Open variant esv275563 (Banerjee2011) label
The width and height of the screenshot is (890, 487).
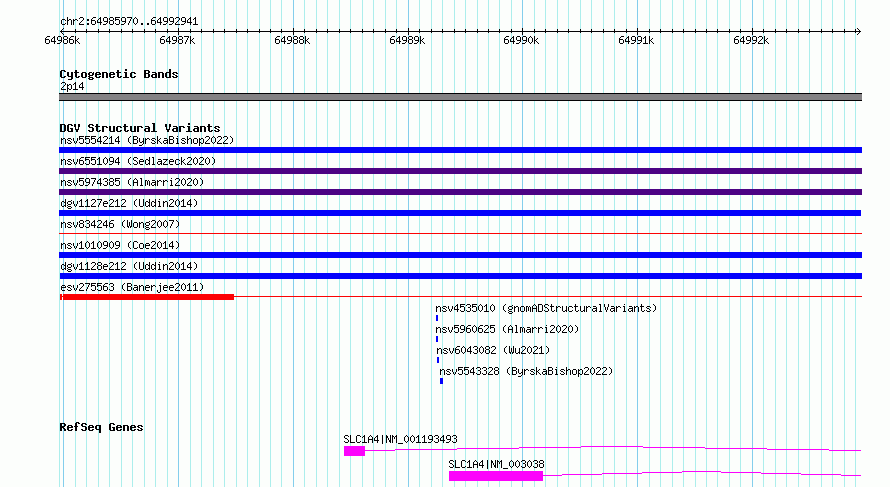[x=132, y=287]
